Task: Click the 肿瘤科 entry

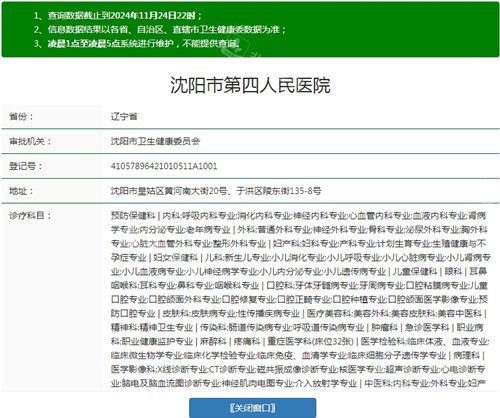Action: pyautogui.click(x=384, y=327)
